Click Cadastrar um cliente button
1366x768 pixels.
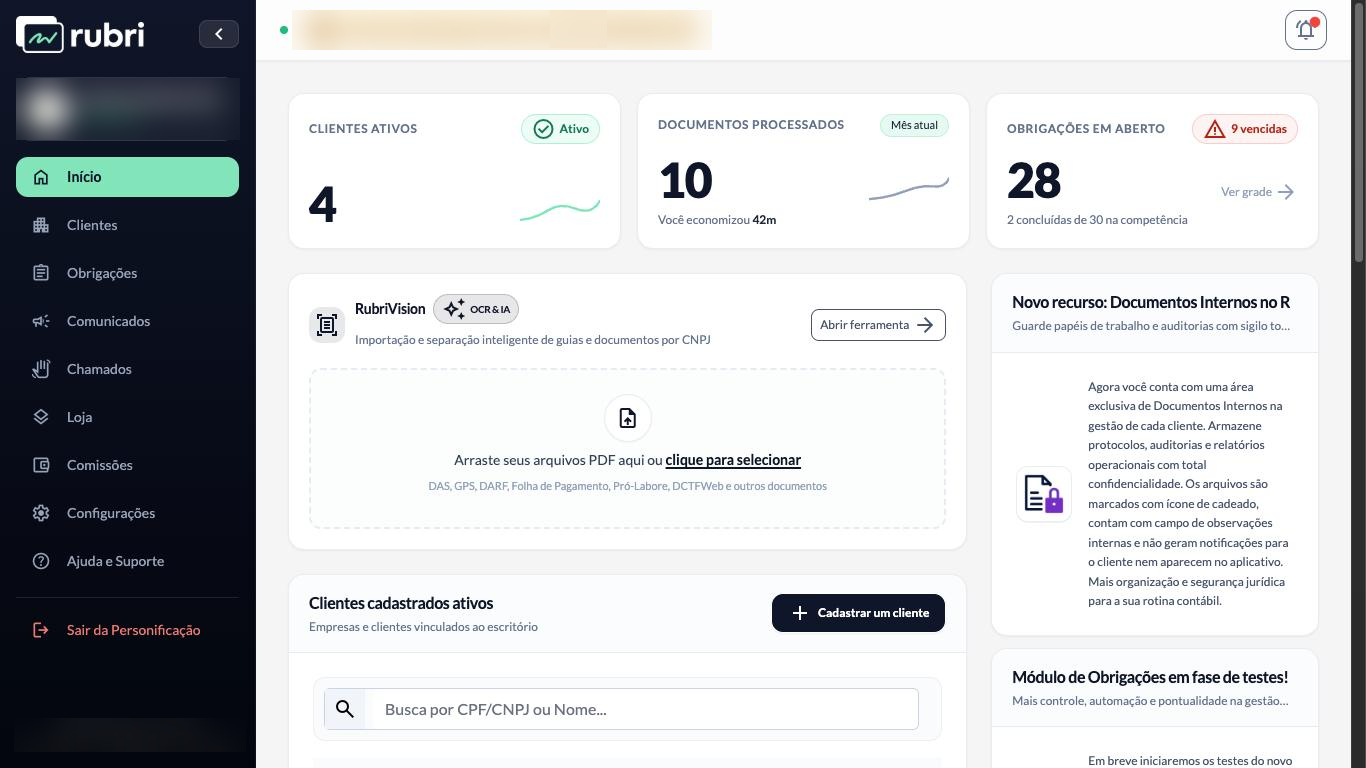click(858, 613)
